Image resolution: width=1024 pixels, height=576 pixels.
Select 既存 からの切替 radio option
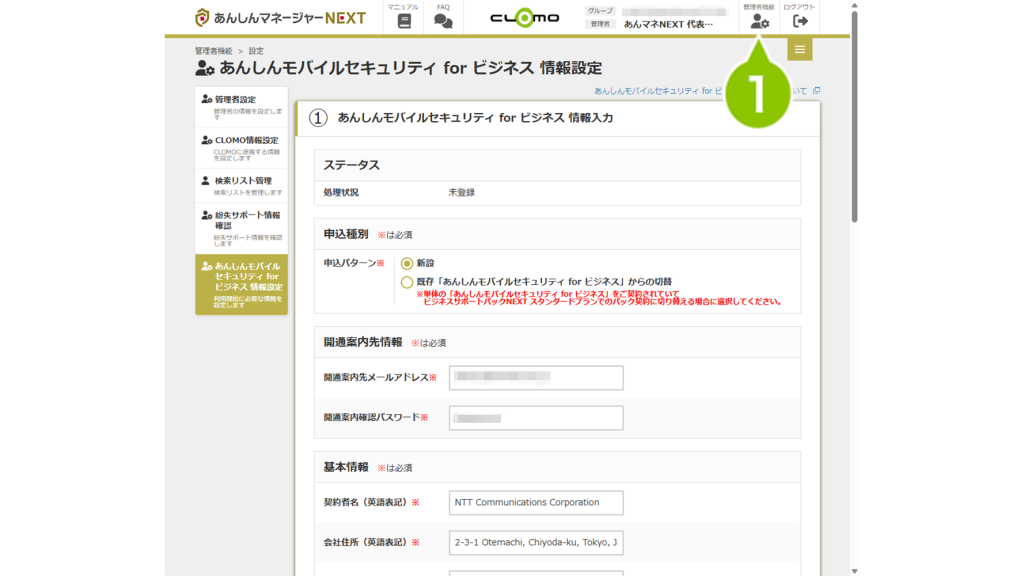407,282
